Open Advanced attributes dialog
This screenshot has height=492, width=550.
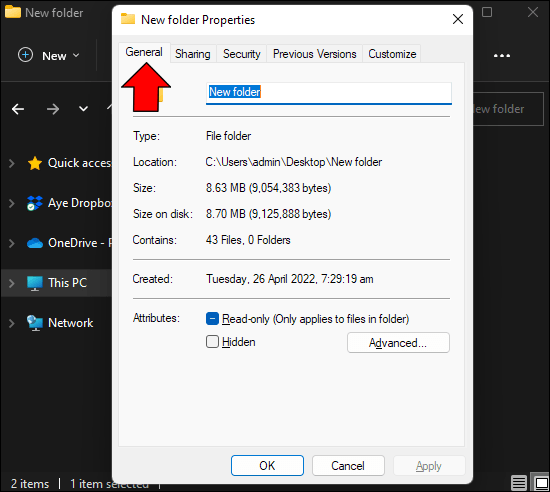tap(398, 343)
